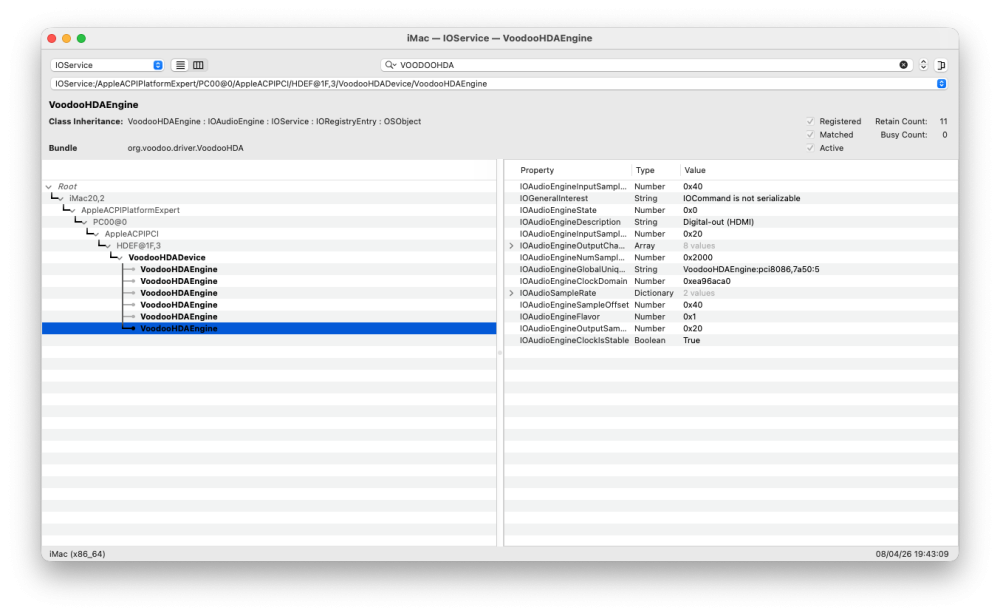The image size is (1000, 616).
Task: Toggle the inspector sidebar icon
Action: pyautogui.click(x=941, y=65)
